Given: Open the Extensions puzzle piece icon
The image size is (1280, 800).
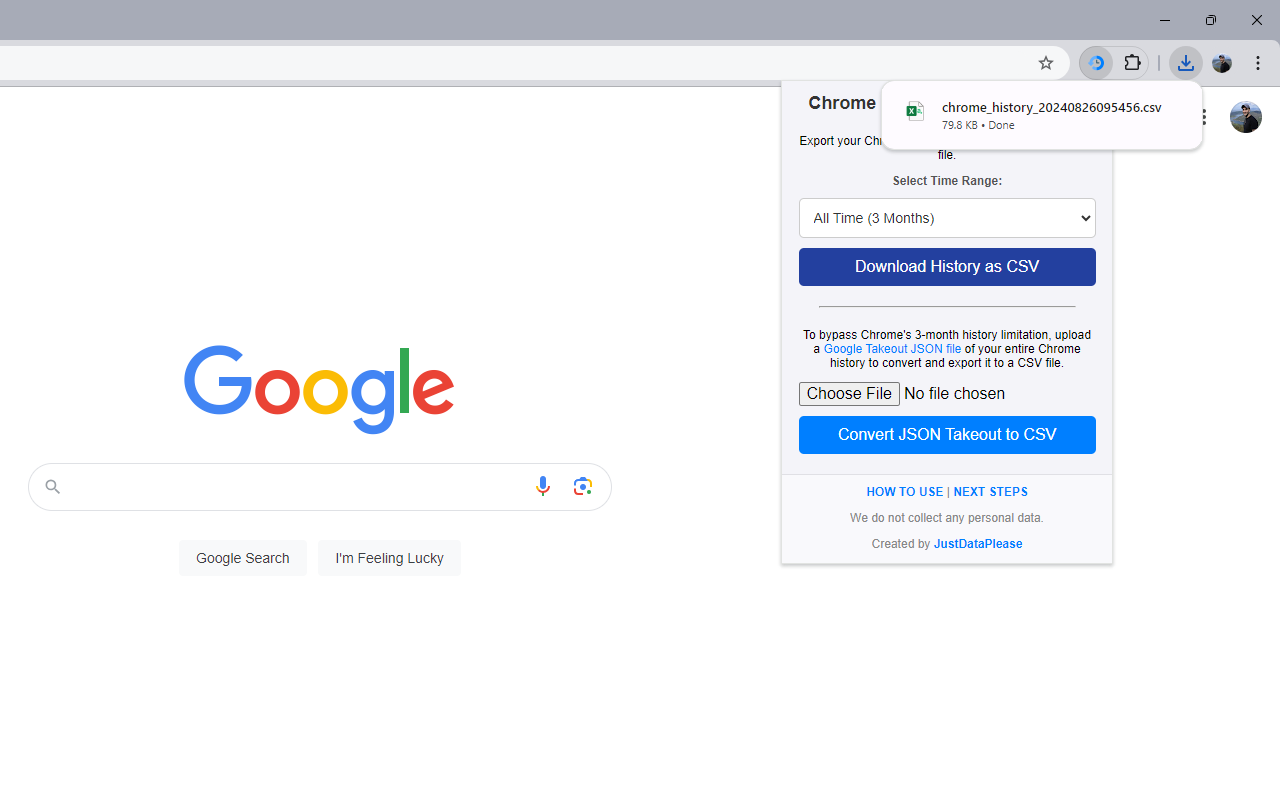Looking at the screenshot, I should point(1133,63).
